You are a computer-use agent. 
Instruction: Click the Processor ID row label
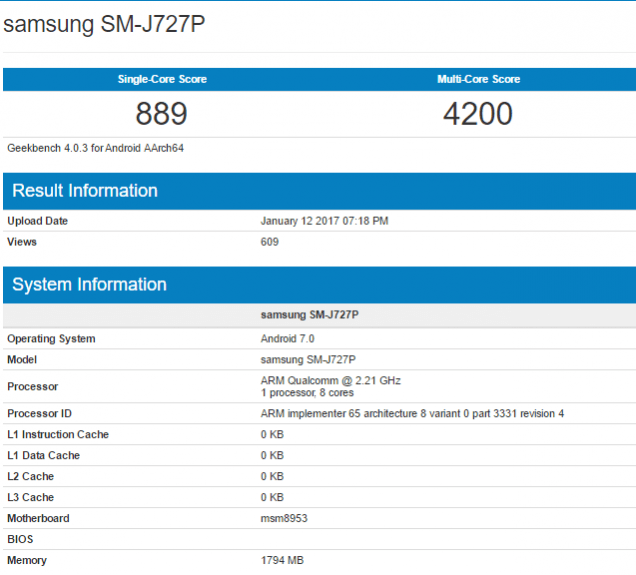click(40, 414)
